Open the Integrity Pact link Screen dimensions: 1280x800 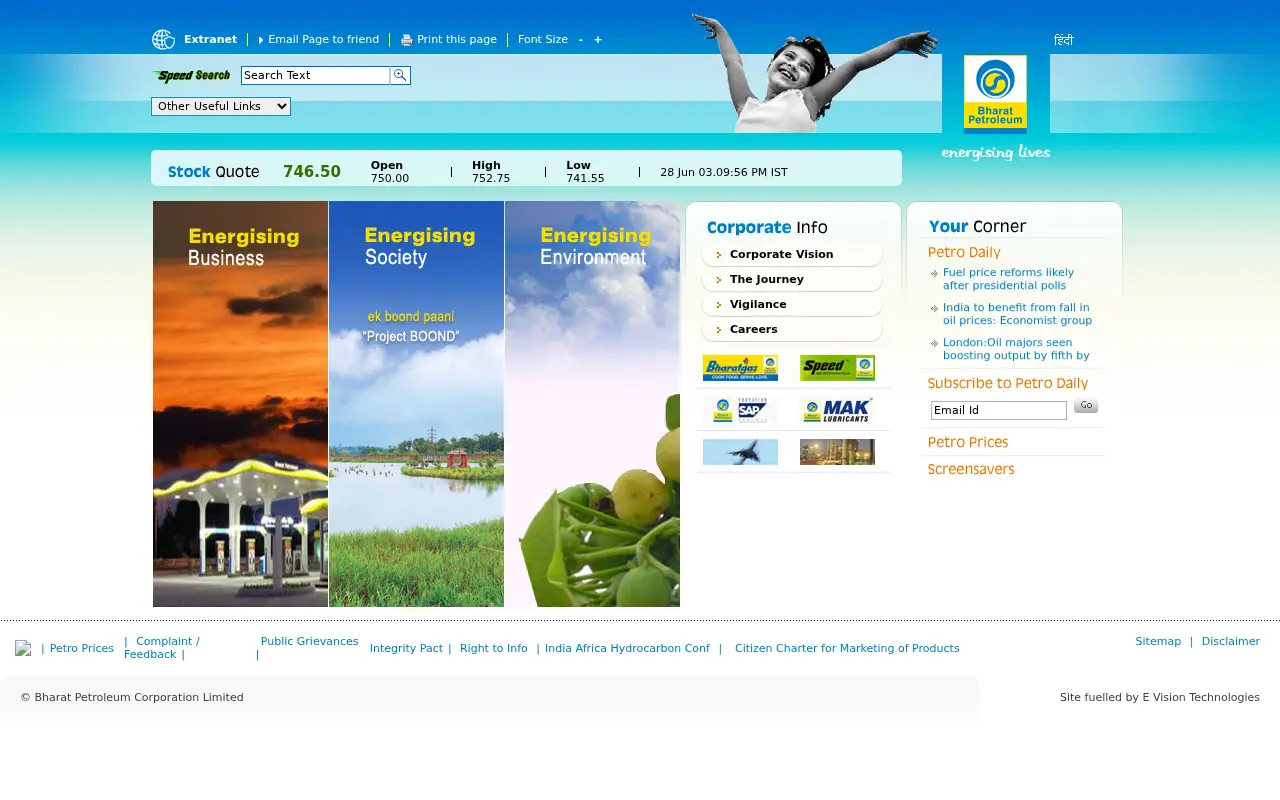click(406, 648)
